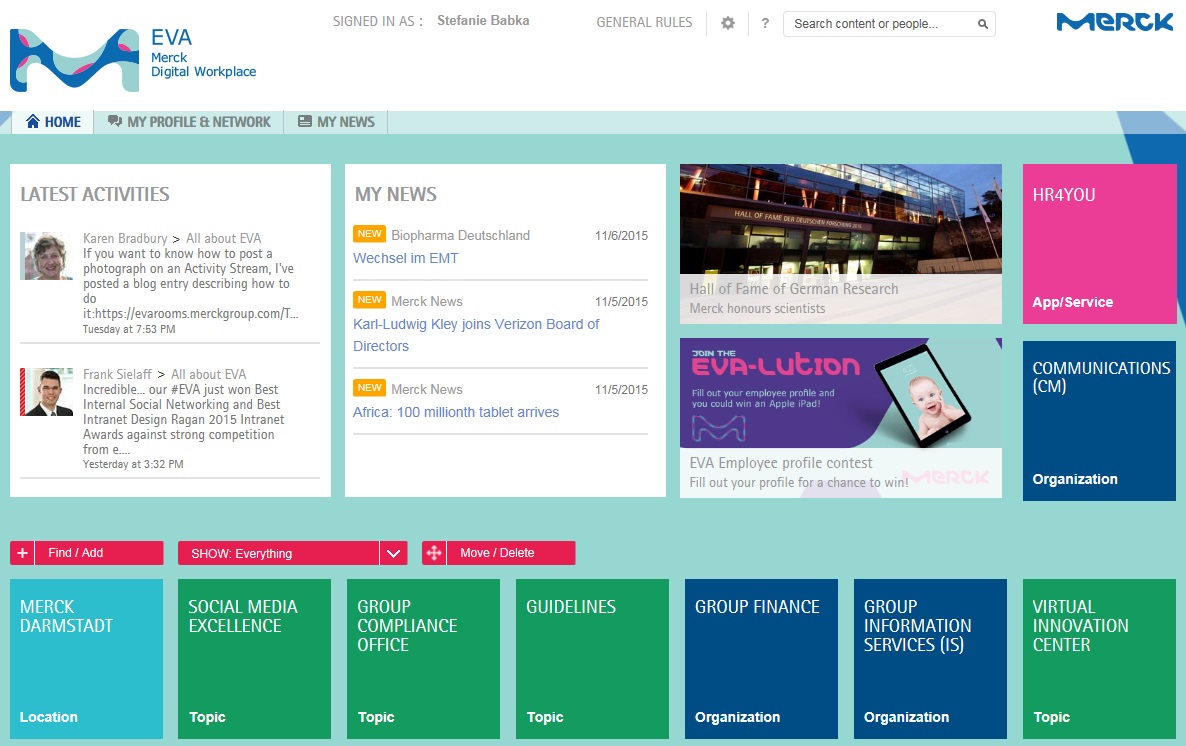Open the General Rules link

tap(644, 23)
